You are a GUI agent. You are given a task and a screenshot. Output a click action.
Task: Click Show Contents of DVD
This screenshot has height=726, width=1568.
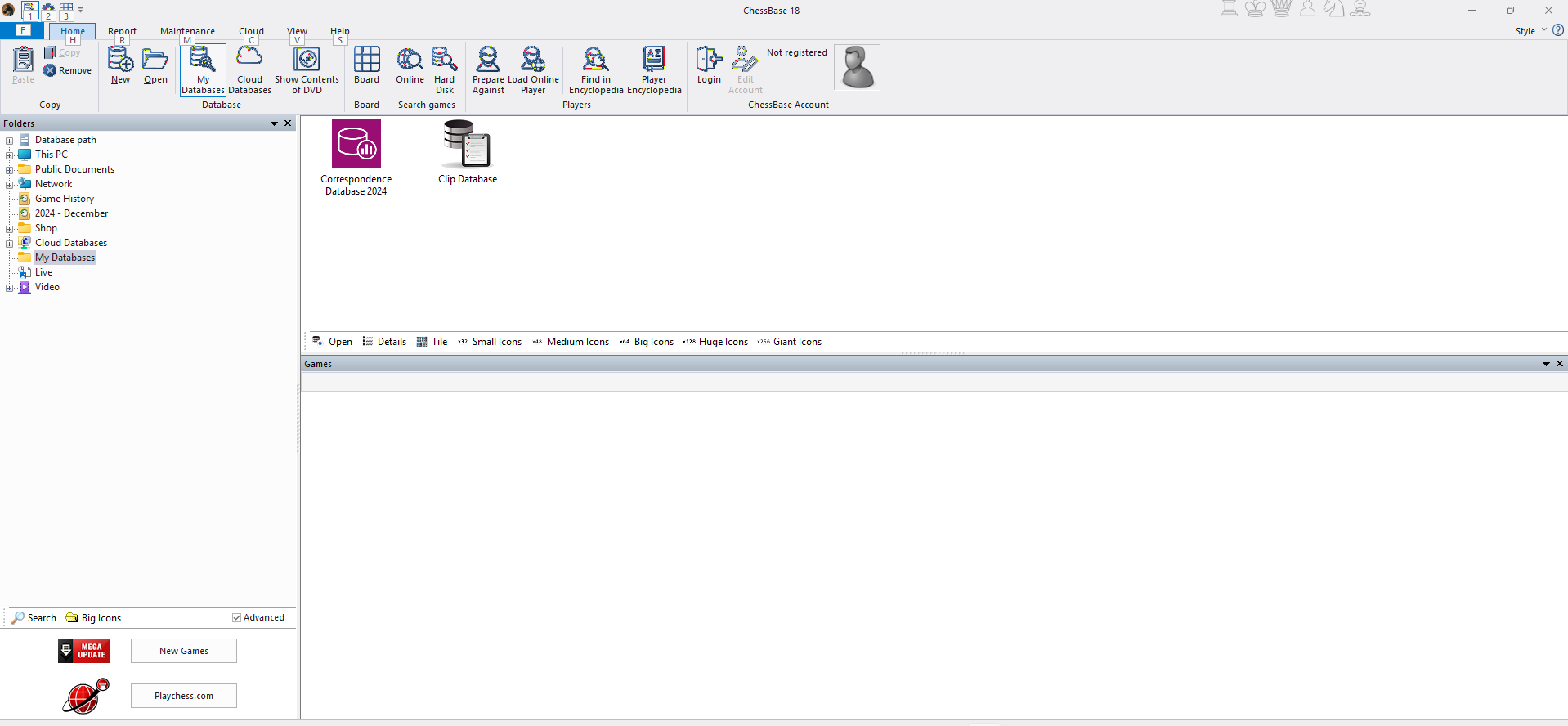pyautogui.click(x=307, y=70)
